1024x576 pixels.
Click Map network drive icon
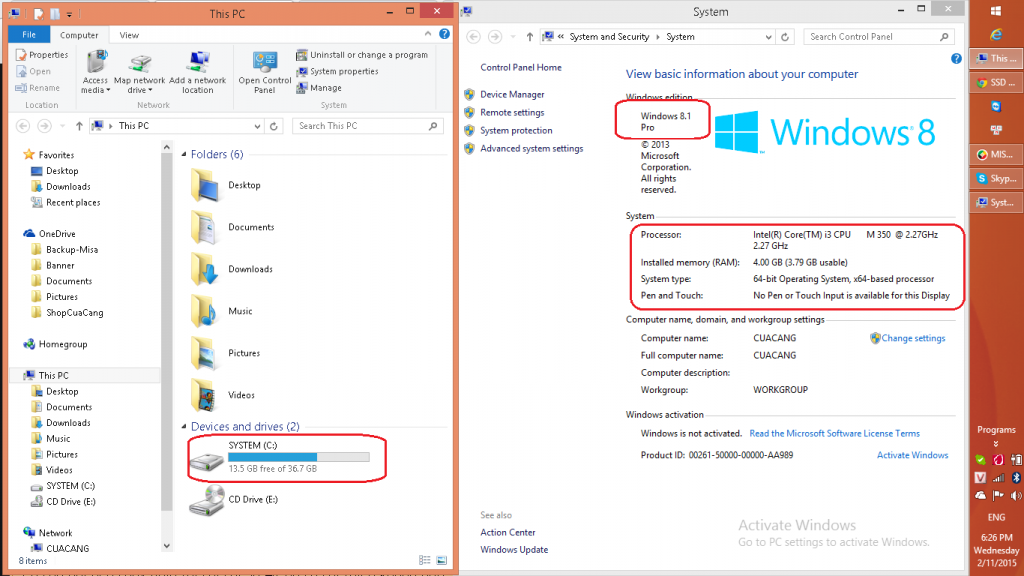[x=140, y=63]
